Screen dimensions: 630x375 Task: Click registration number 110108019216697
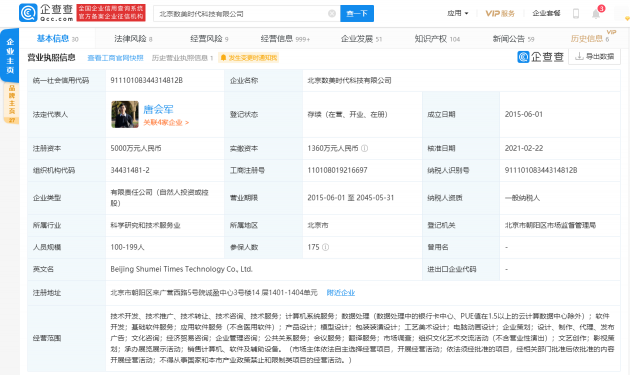point(338,170)
